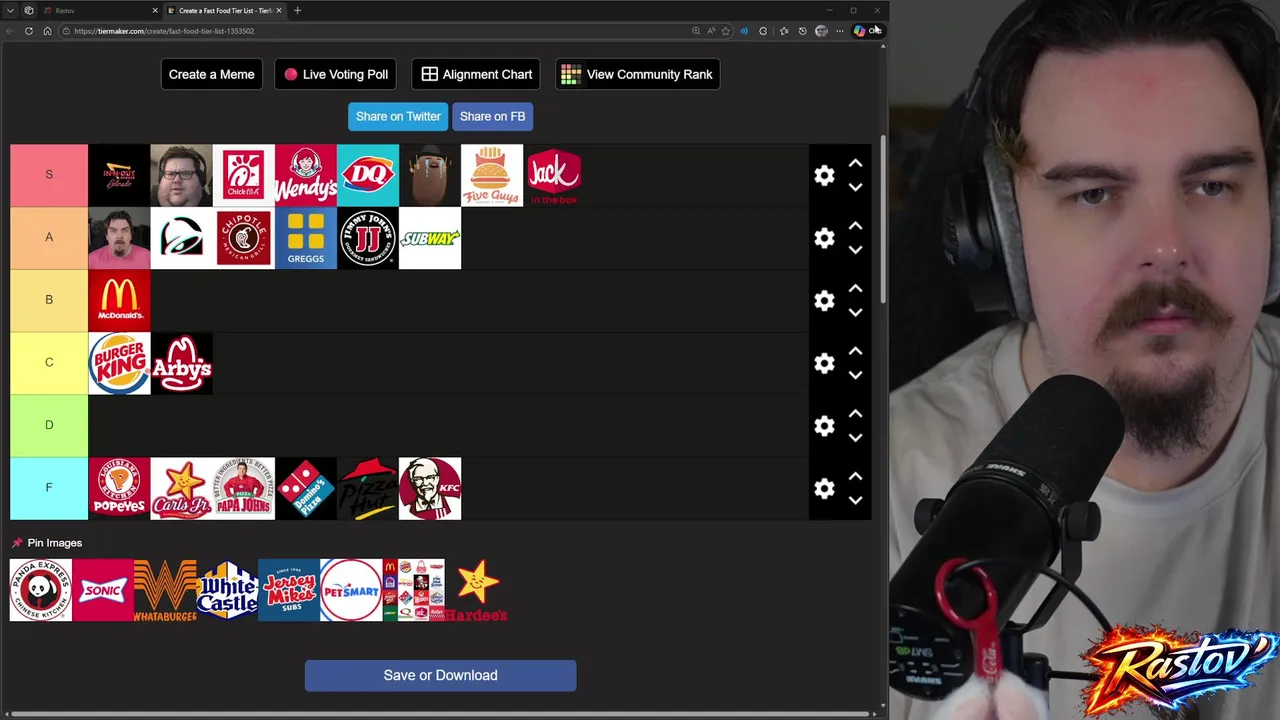Image resolution: width=1280 pixels, height=720 pixels.
Task: Move B tier row down
Action: pyautogui.click(x=855, y=312)
